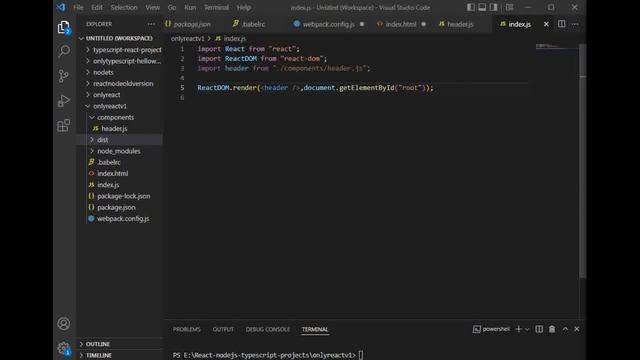The image size is (640, 360).
Task: Open index.html in the file tree
Action: point(119,173)
